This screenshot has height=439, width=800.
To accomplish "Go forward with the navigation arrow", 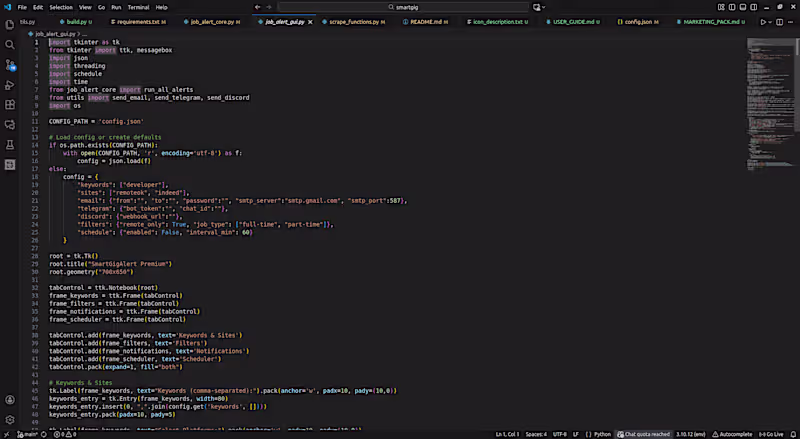I will tap(269, 7).
